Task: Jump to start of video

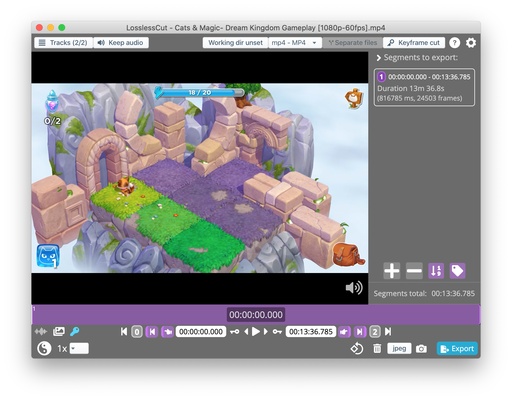Action: [x=124, y=332]
